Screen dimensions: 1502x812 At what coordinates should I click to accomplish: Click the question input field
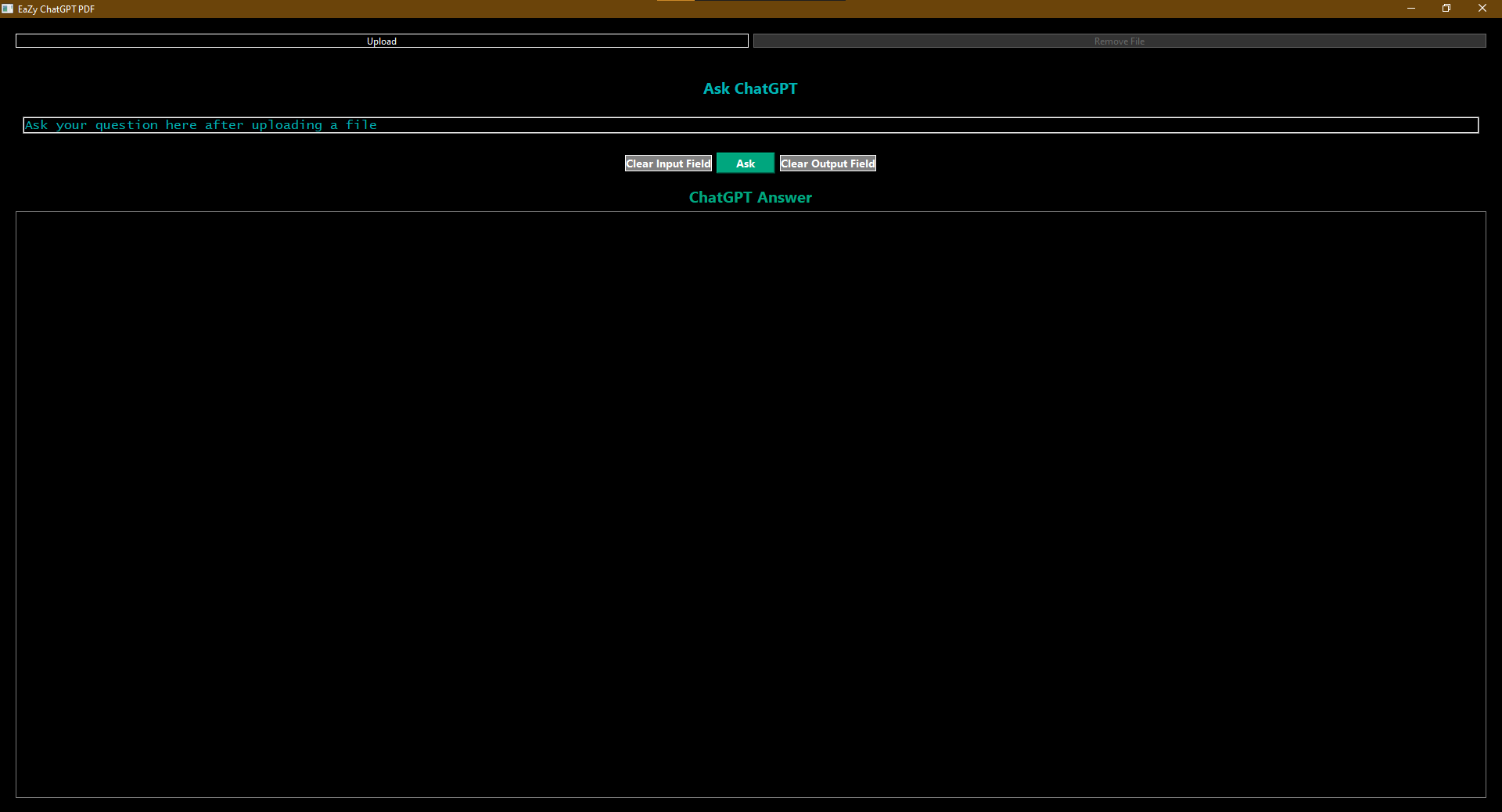(704, 125)
